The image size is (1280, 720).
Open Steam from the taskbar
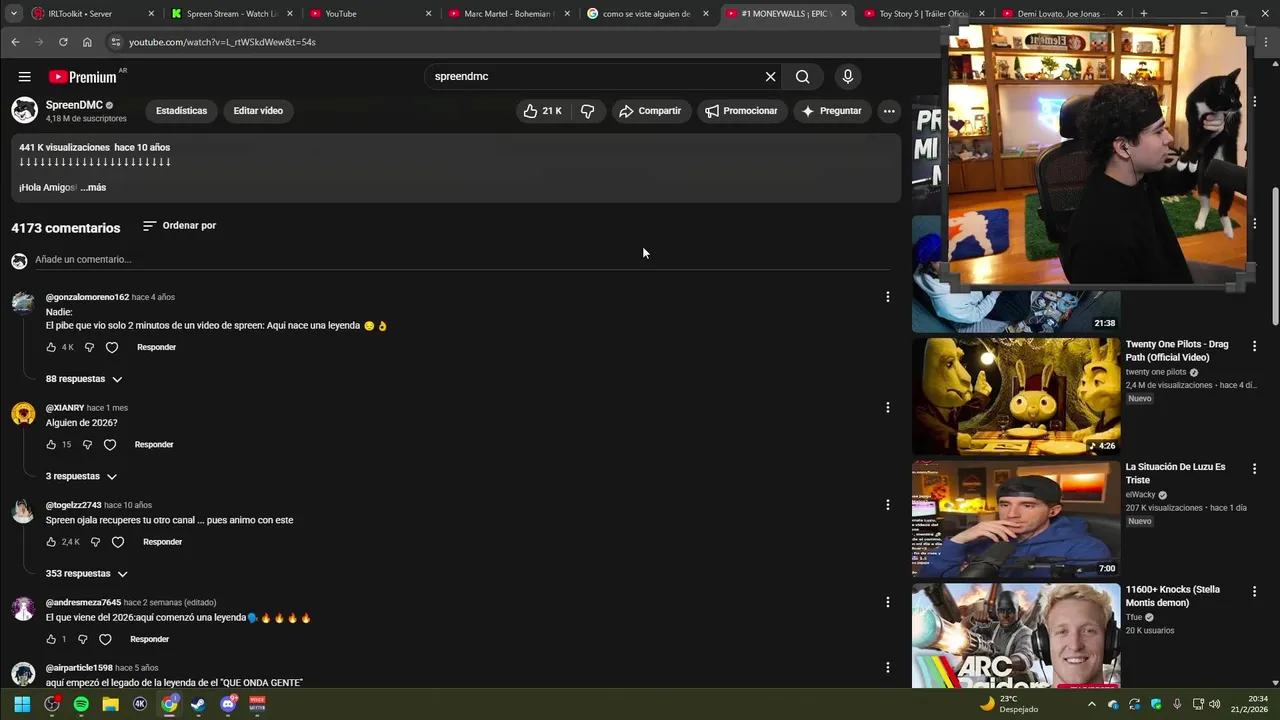point(199,704)
